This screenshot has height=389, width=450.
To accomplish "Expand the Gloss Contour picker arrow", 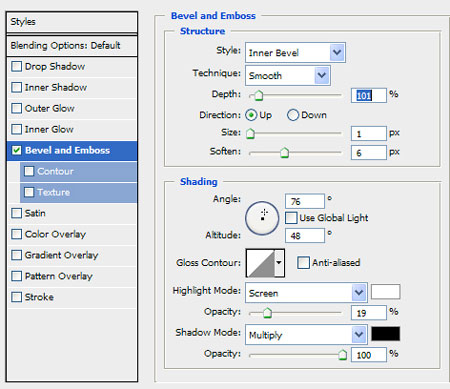I will tap(279, 263).
